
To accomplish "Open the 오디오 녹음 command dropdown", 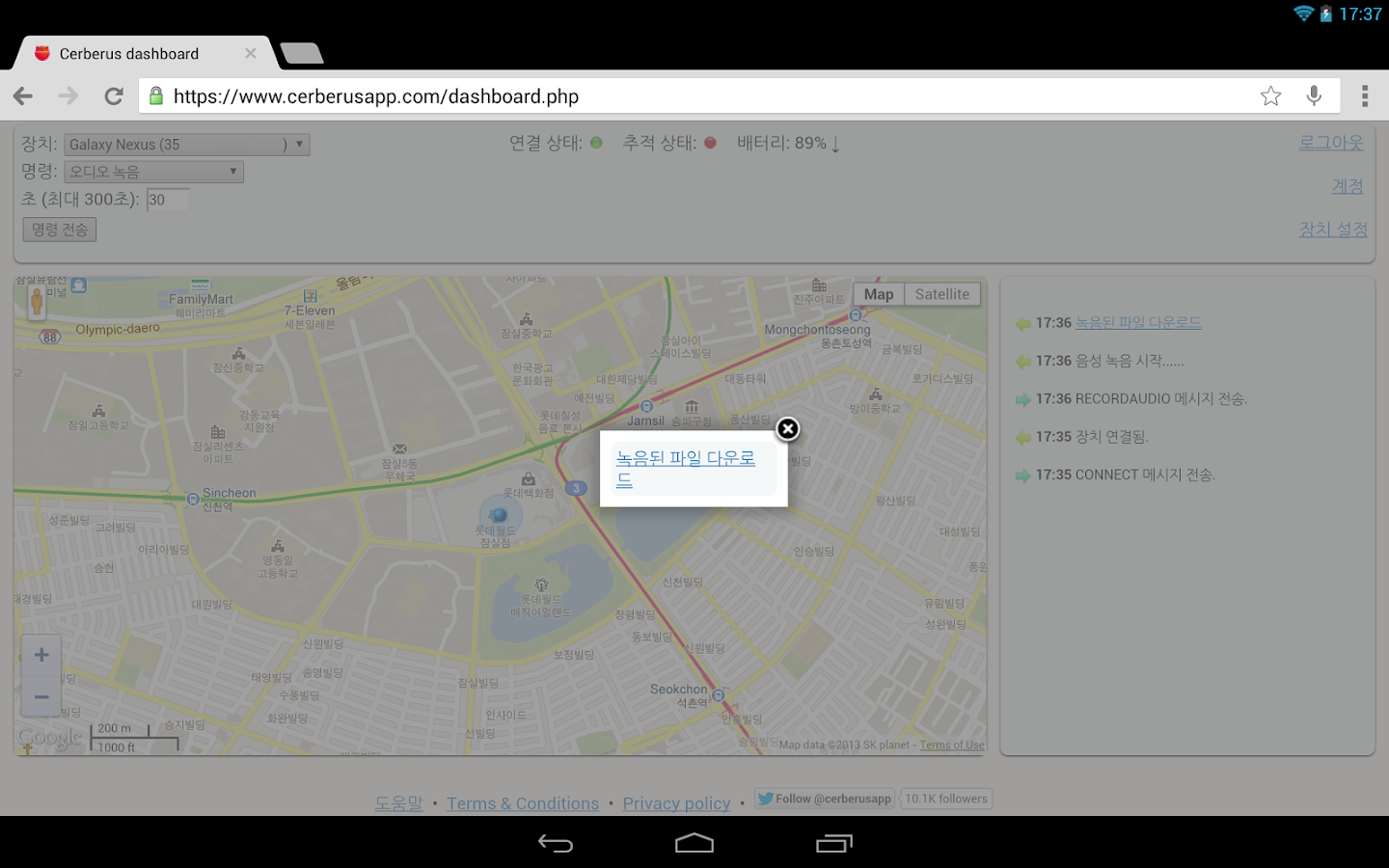I will point(153,171).
